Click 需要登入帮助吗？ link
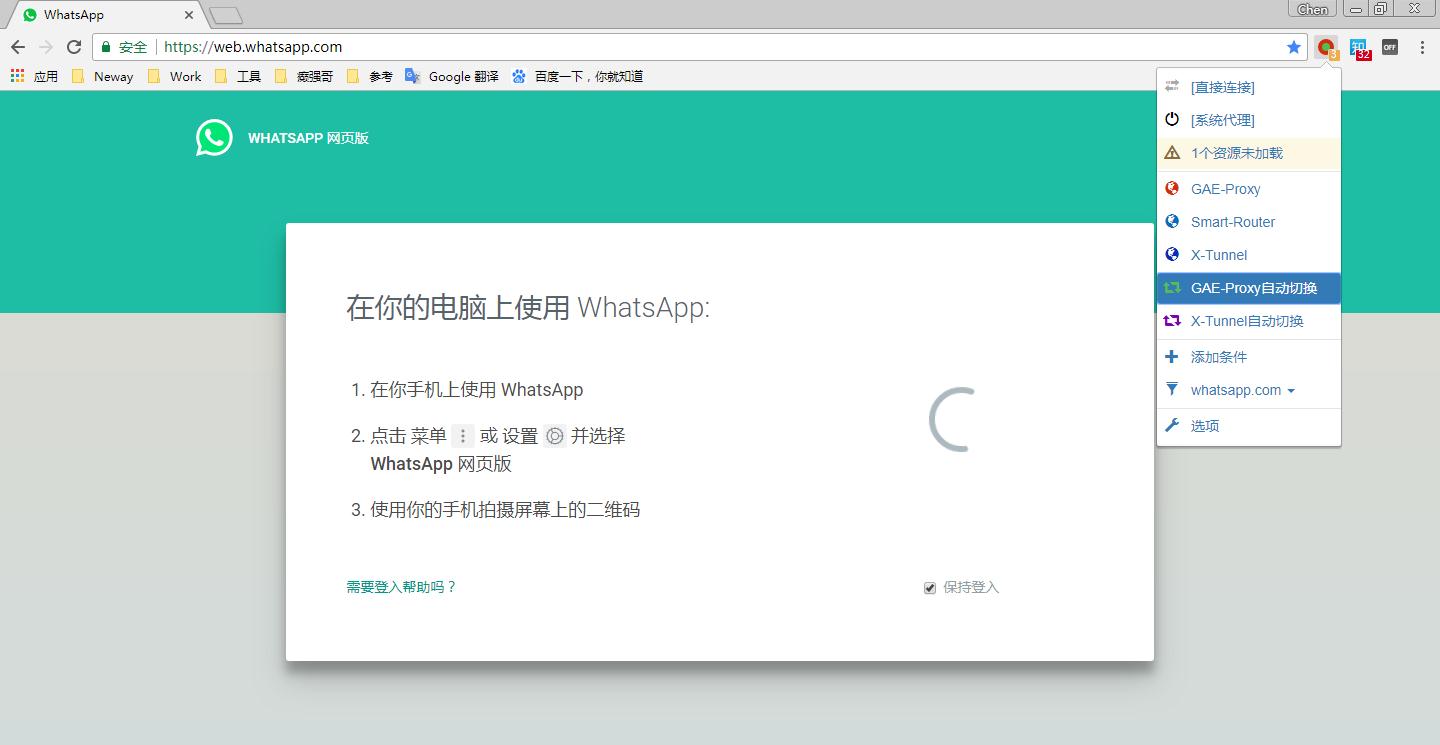Image resolution: width=1440 pixels, height=745 pixels. pyautogui.click(x=402, y=587)
